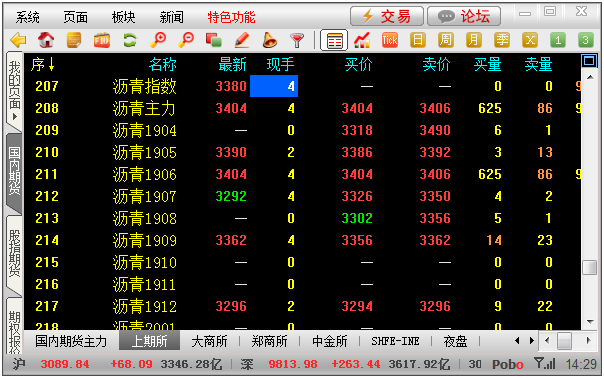Click vertical scrollbar up arrow
The width and height of the screenshot is (604, 378).
click(x=590, y=77)
